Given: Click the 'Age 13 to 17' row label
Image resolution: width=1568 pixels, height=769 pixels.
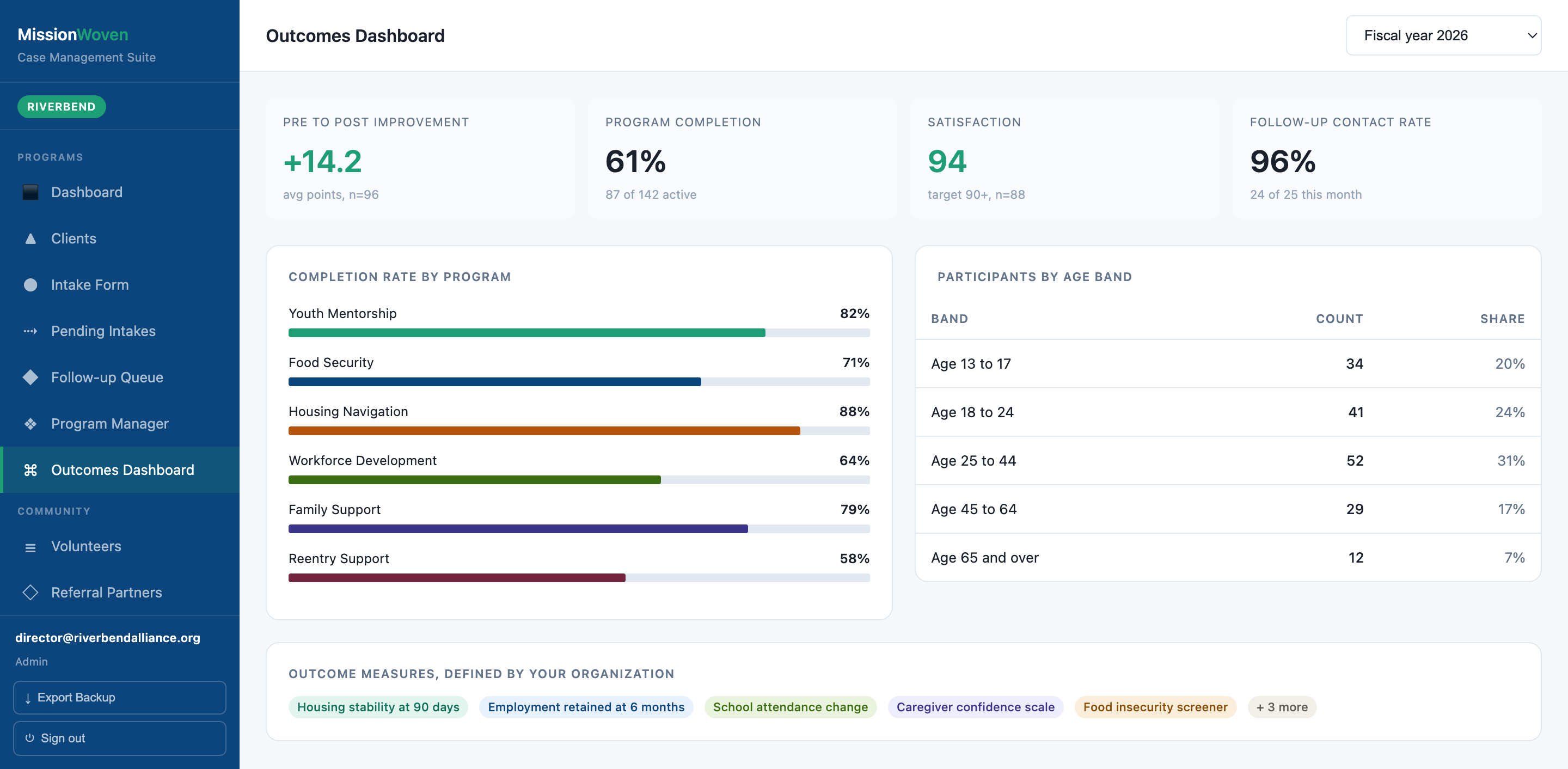Looking at the screenshot, I should [x=971, y=363].
